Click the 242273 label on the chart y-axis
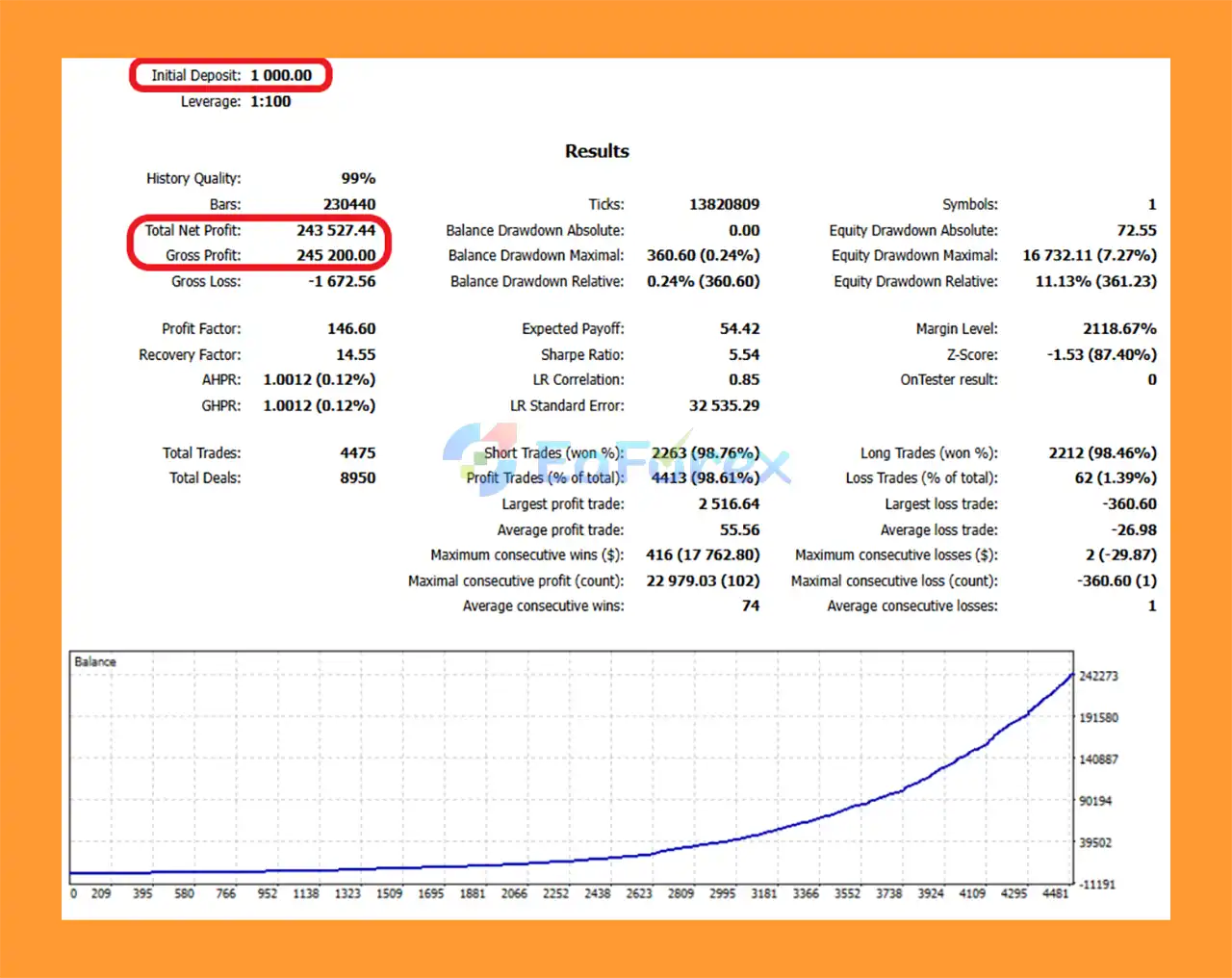The image size is (1232, 978). (x=1098, y=676)
